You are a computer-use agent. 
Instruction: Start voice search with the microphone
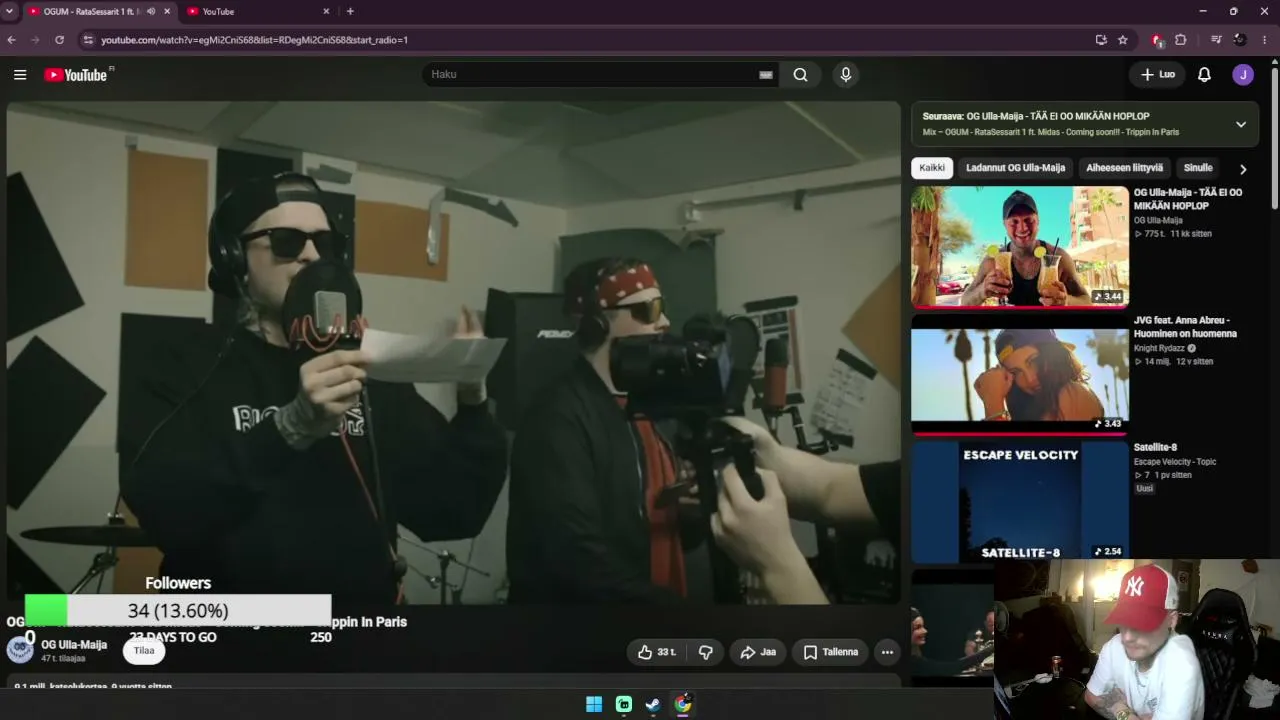(846, 75)
